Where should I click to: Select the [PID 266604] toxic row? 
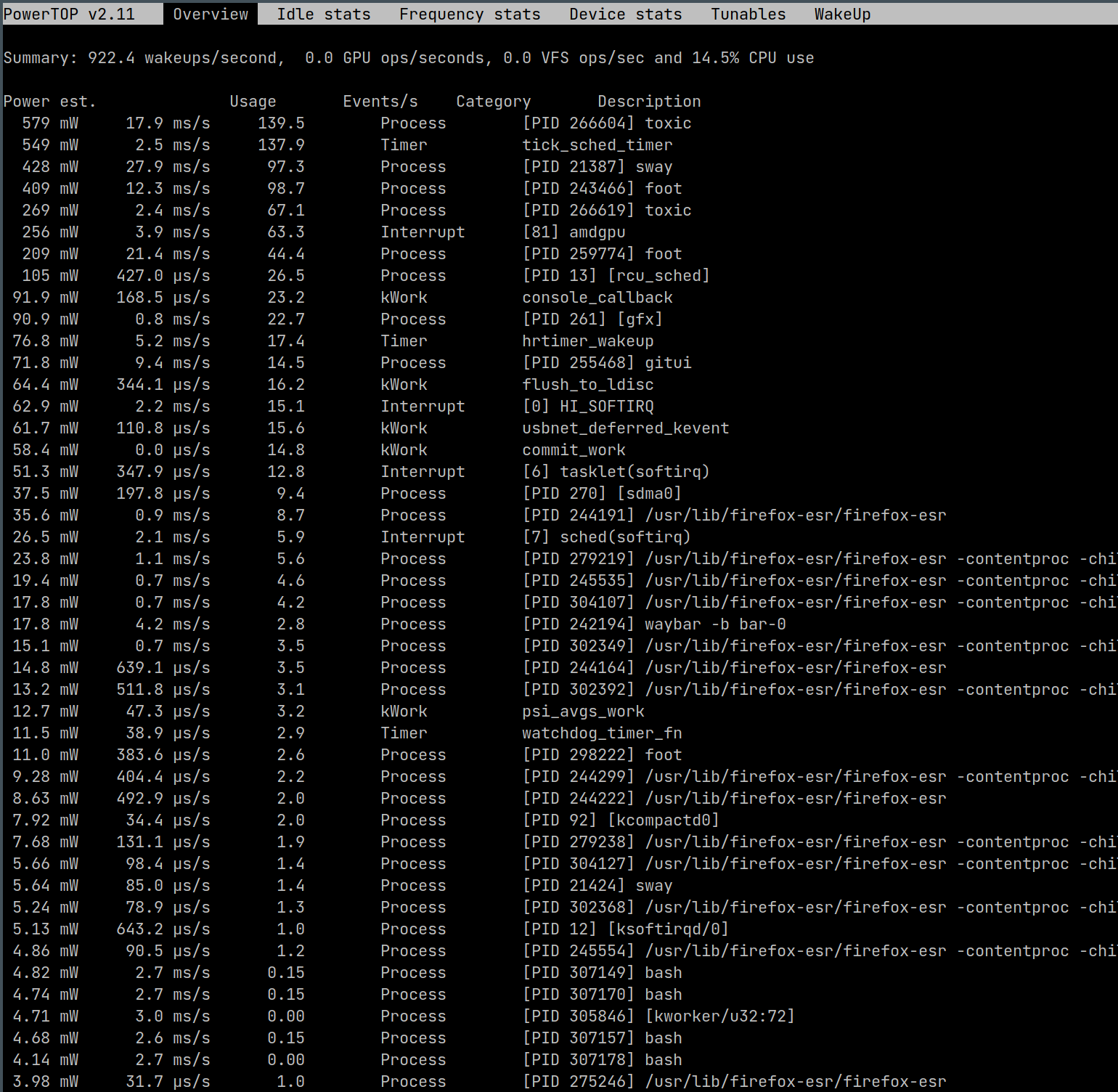[559, 123]
